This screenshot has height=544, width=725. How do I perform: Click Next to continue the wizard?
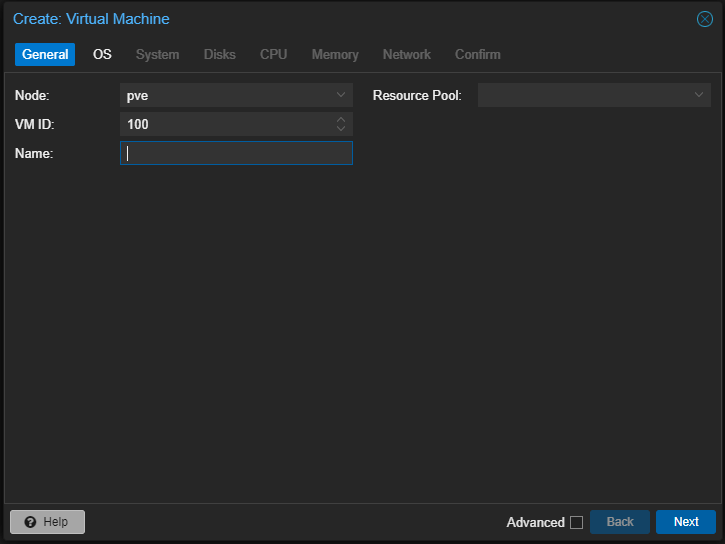pos(685,522)
